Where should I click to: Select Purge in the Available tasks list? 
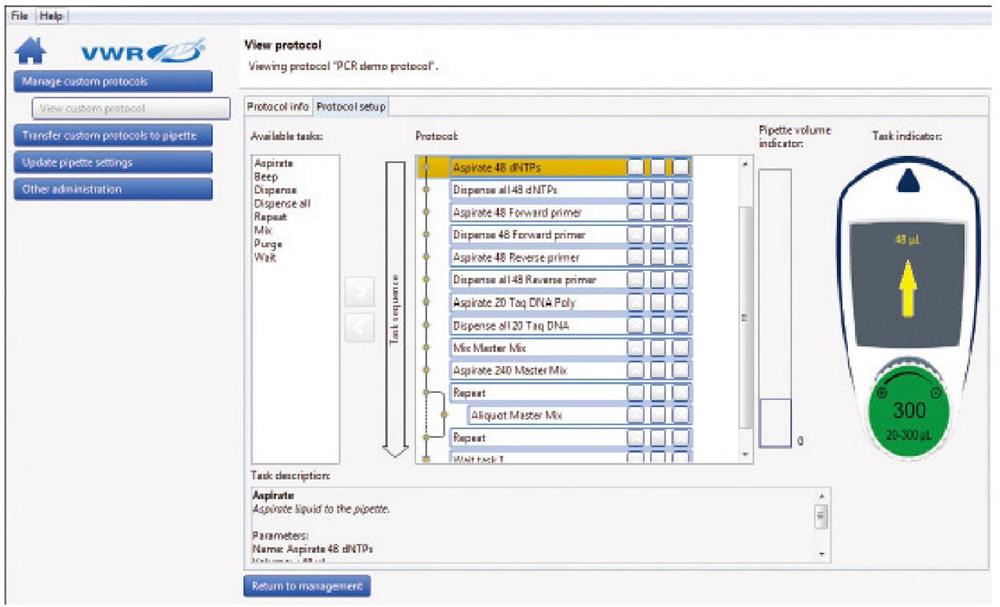(x=269, y=244)
